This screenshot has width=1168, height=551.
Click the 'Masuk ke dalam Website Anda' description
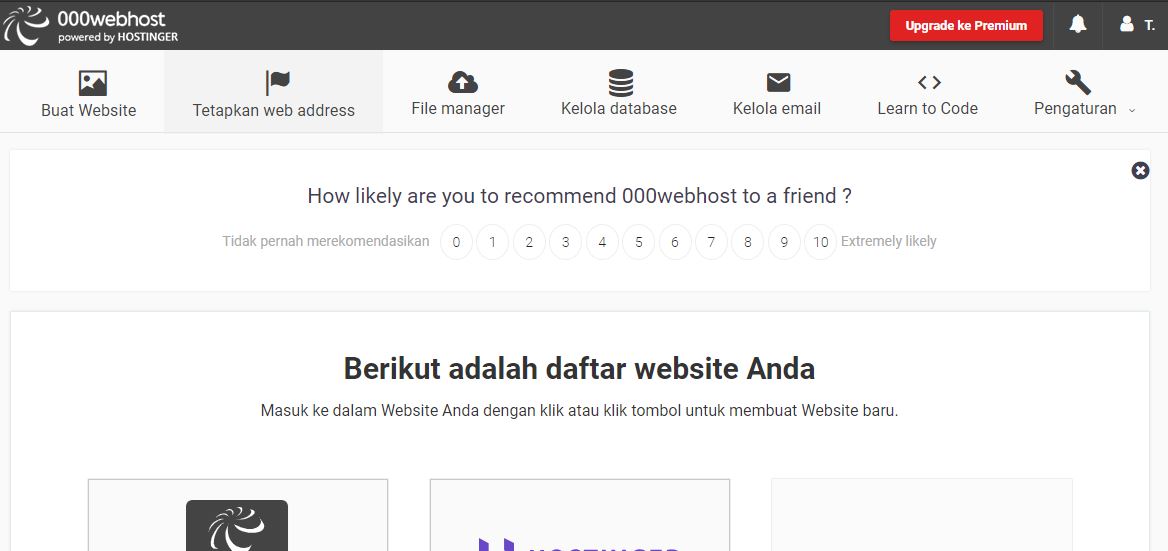pos(580,410)
